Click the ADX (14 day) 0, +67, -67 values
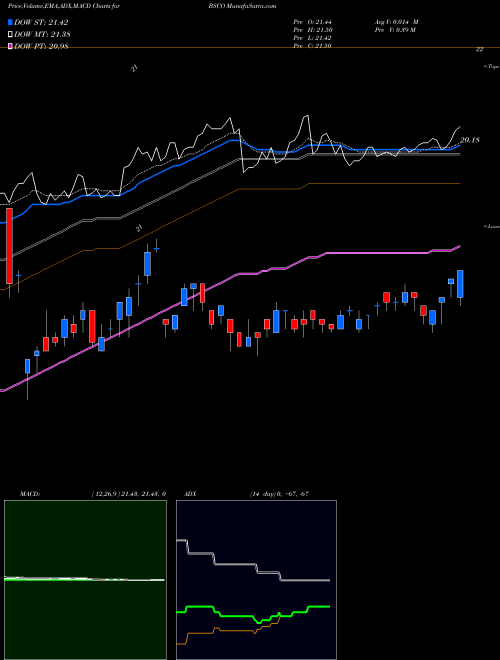500x660 pixels. 279,494
